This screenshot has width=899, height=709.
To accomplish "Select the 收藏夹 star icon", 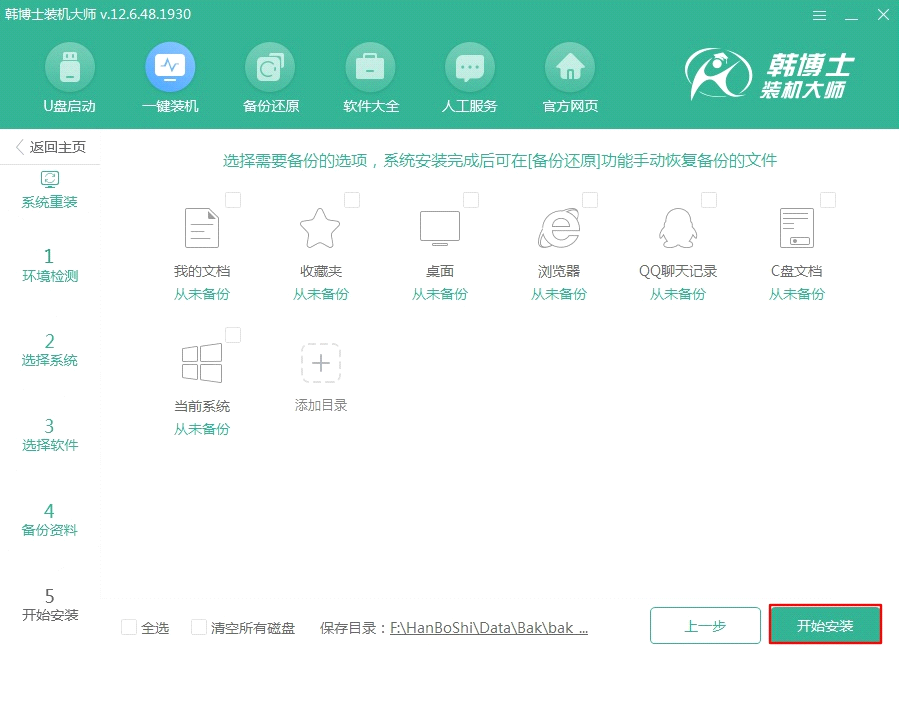I will pos(320,227).
